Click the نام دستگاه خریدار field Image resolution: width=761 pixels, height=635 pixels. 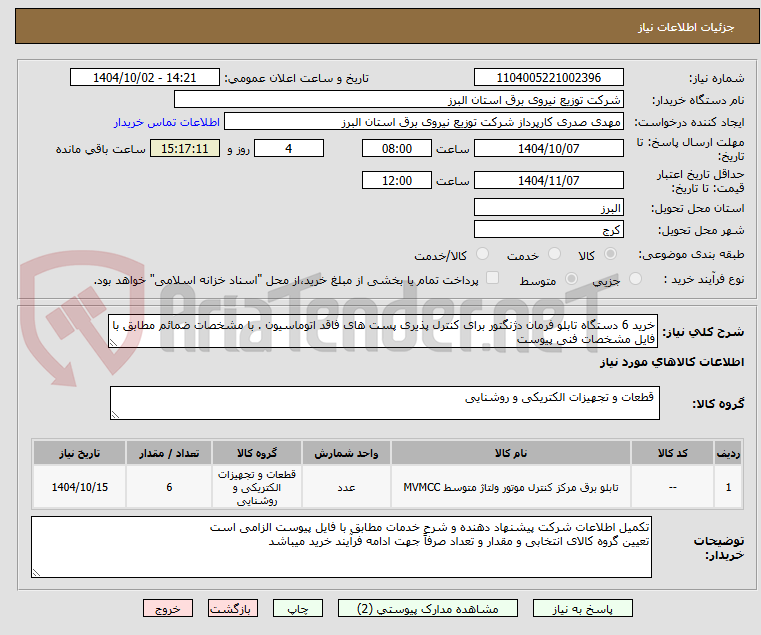398,100
